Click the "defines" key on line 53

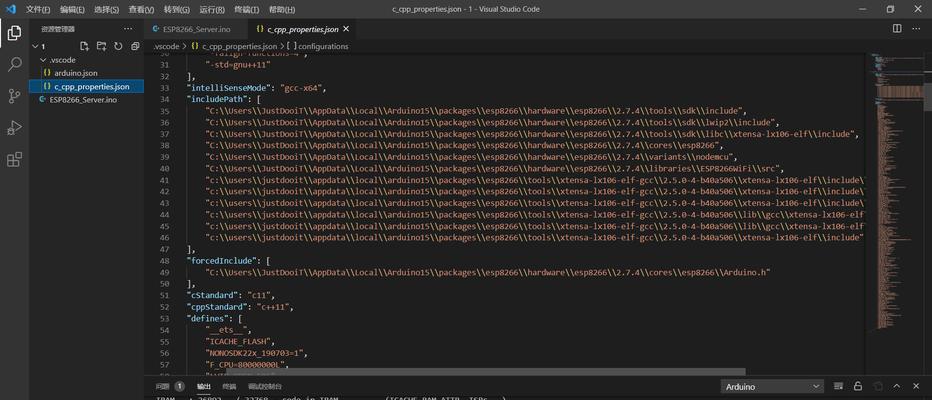coord(206,318)
